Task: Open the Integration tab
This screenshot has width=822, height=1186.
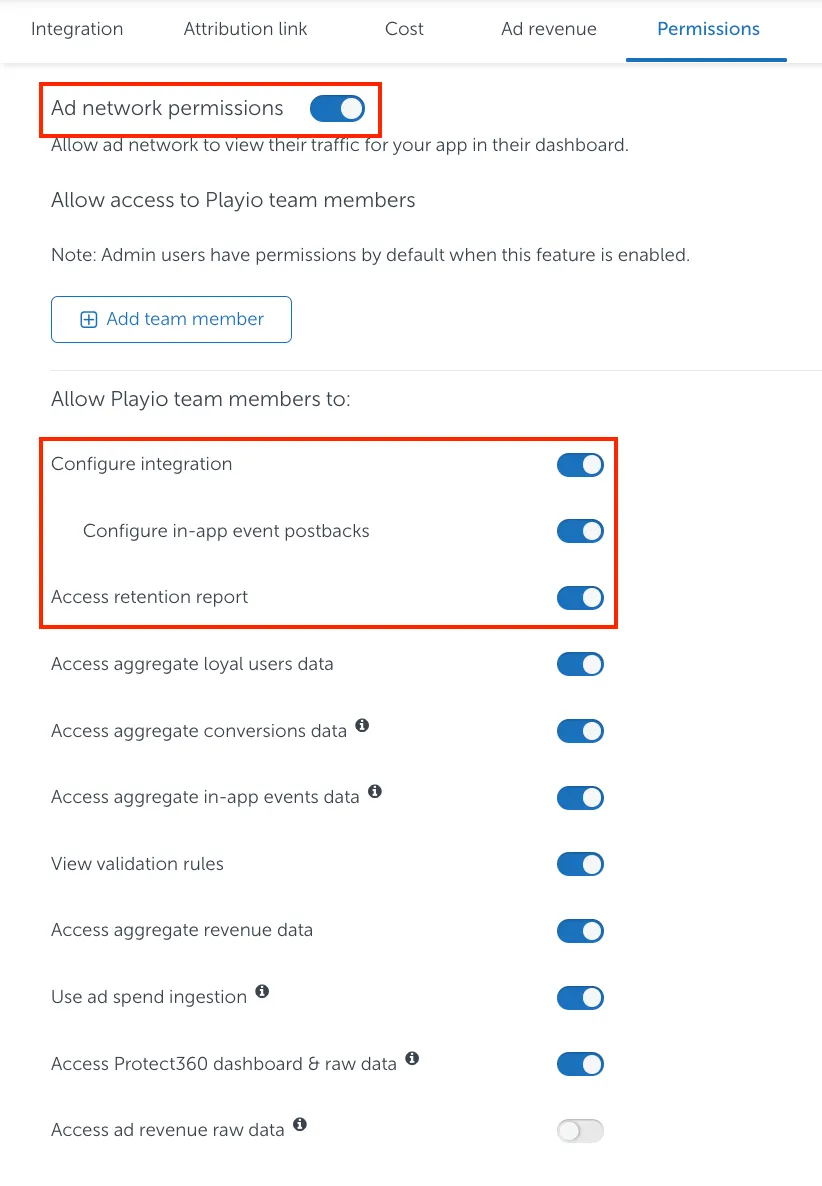Action: 77,29
